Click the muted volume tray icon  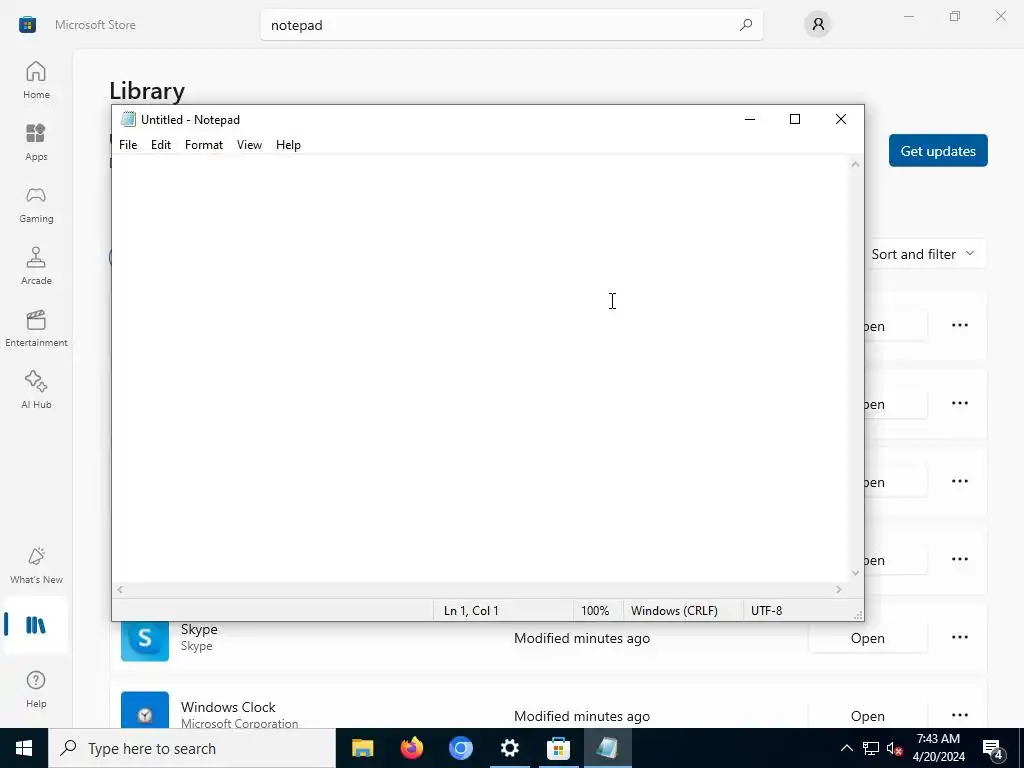895,748
